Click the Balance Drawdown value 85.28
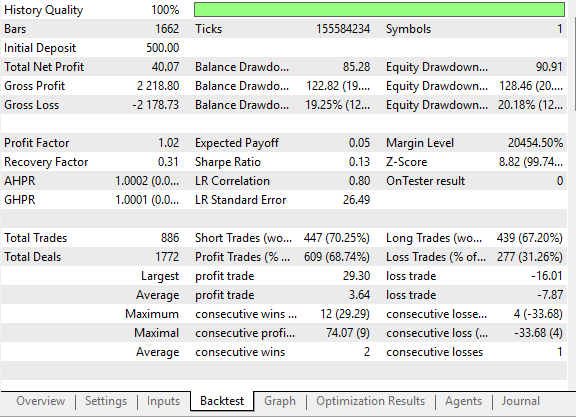This screenshot has width=576, height=417. pyautogui.click(x=356, y=67)
